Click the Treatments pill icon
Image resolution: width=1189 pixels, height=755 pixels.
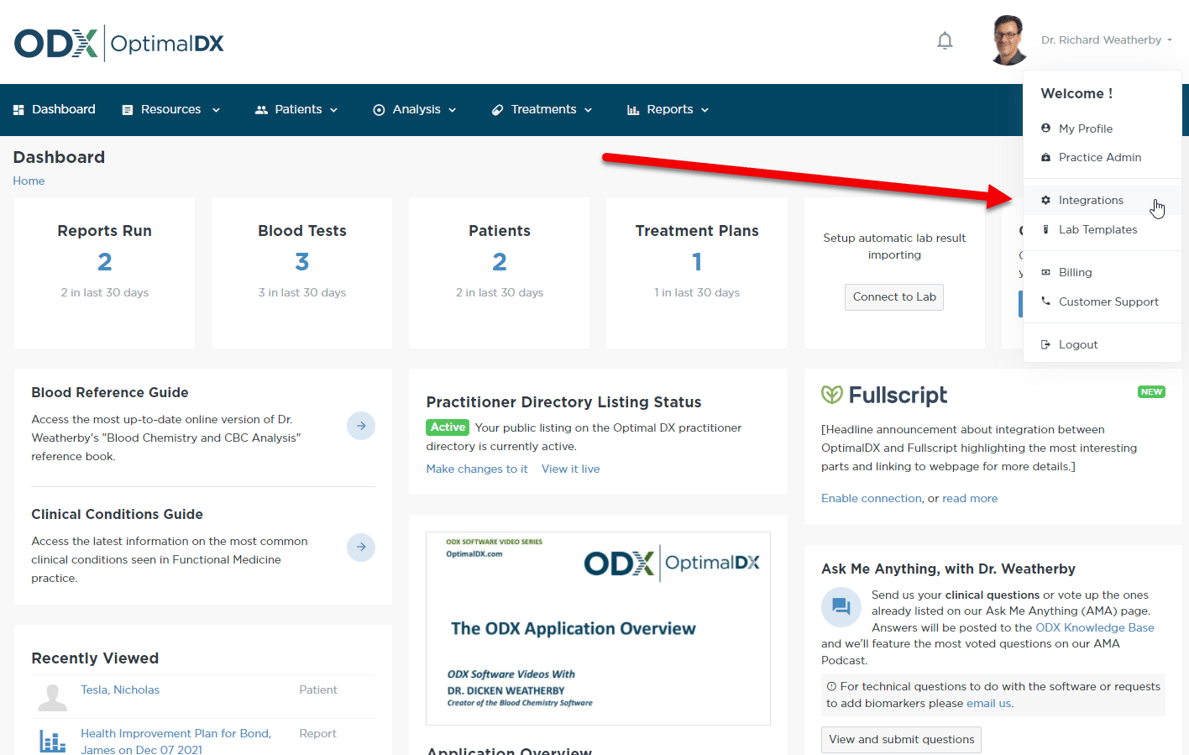497,110
